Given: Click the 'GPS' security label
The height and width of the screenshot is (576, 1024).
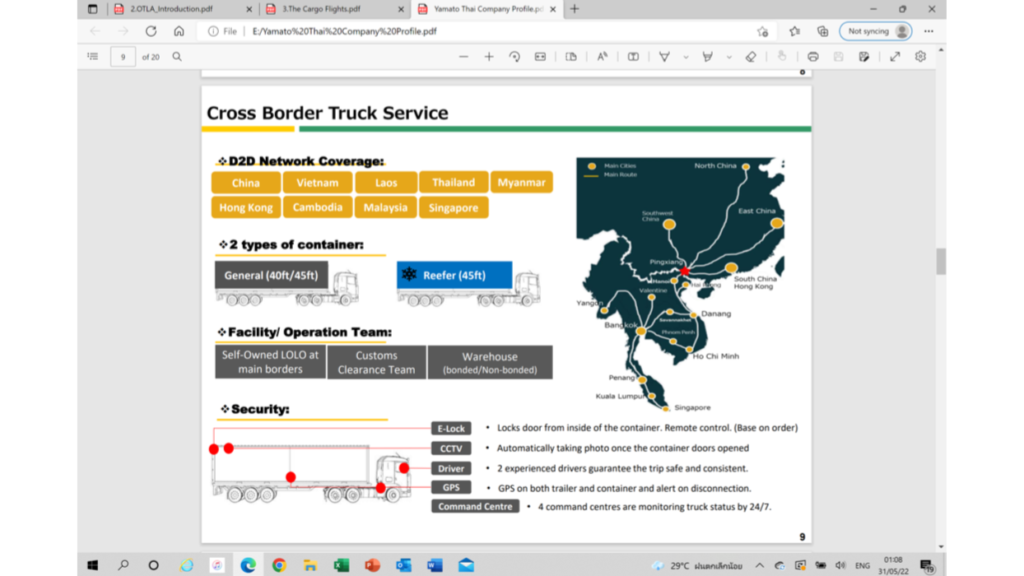Looking at the screenshot, I should pyautogui.click(x=451, y=487).
